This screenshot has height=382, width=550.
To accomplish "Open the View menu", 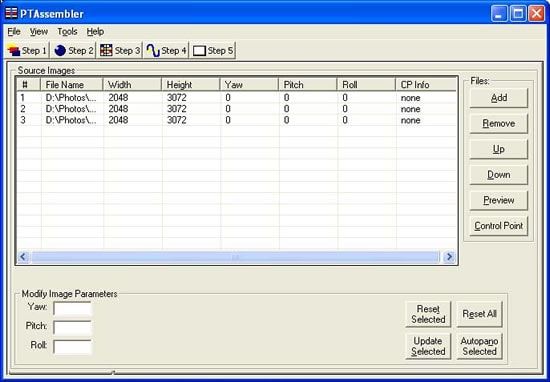I will pyautogui.click(x=39, y=32).
